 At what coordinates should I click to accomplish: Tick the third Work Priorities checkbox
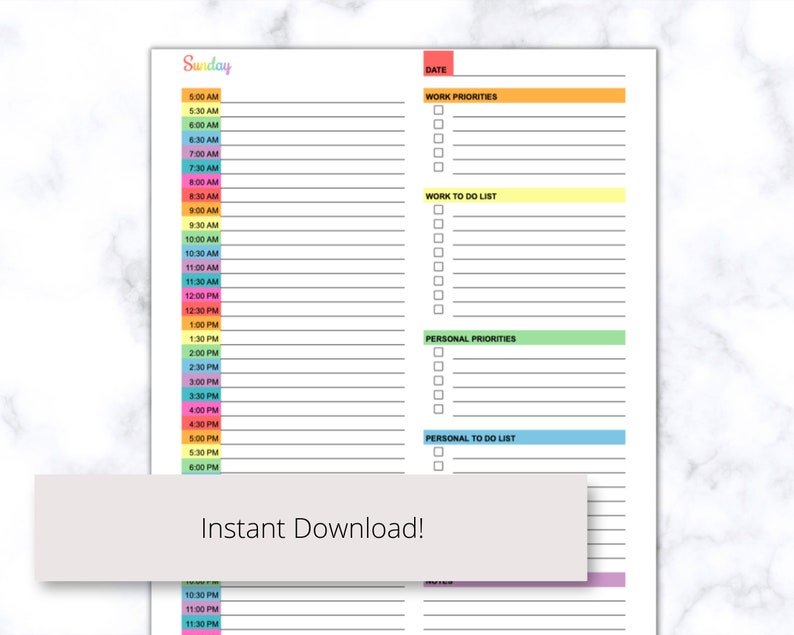coord(439,138)
